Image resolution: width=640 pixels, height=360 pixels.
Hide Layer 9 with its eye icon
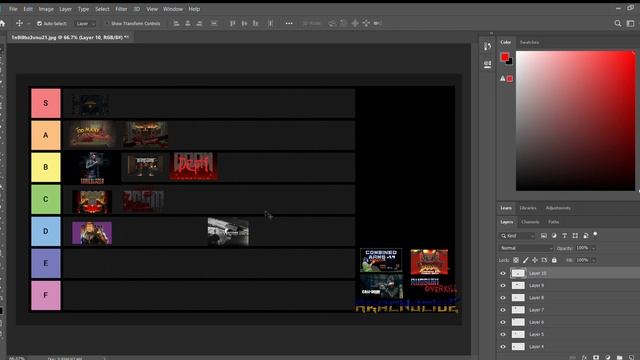(x=503, y=285)
